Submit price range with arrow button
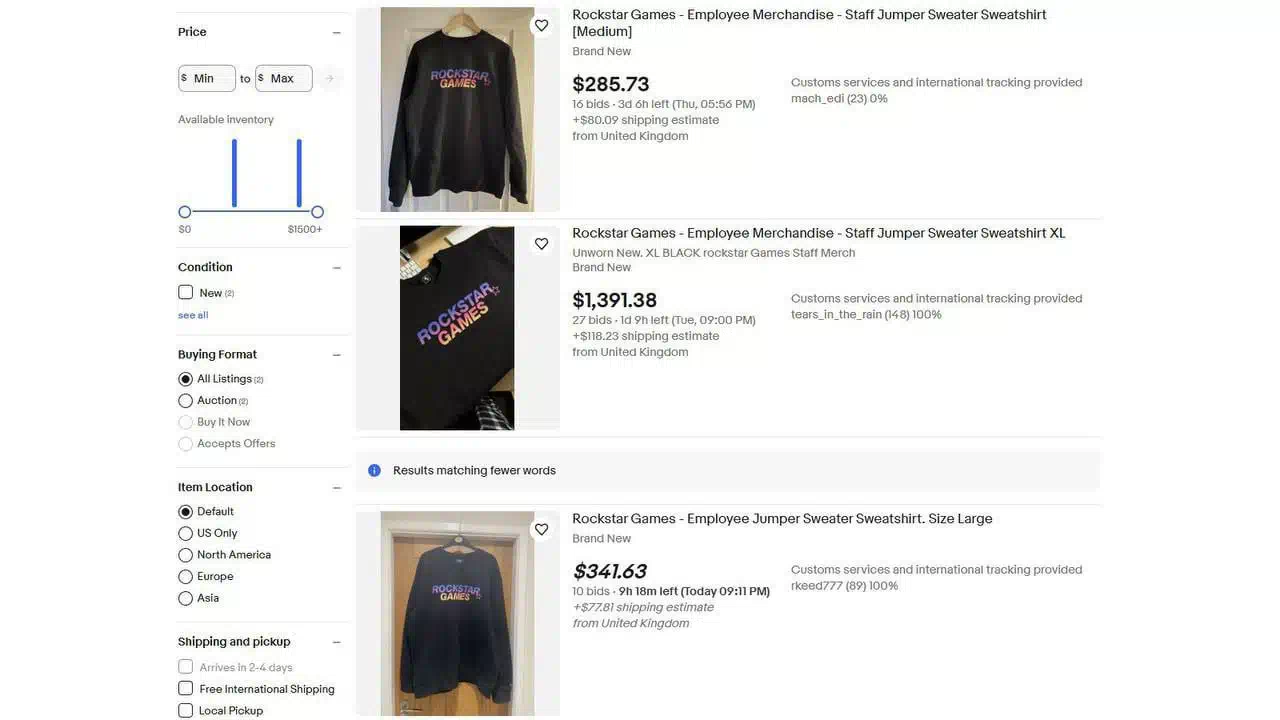 (x=330, y=78)
